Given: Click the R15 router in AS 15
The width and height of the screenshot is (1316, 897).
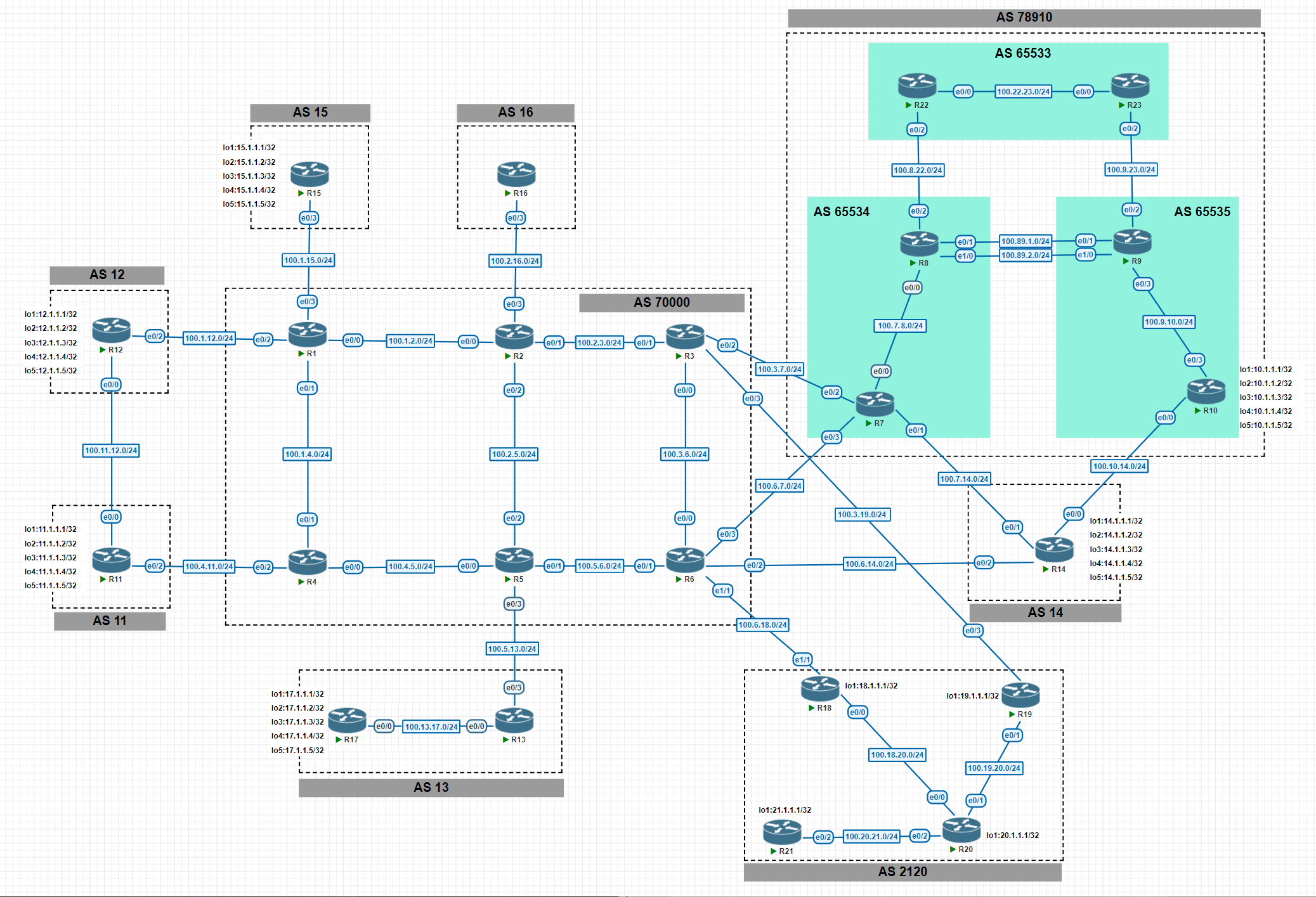Looking at the screenshot, I should (x=309, y=174).
